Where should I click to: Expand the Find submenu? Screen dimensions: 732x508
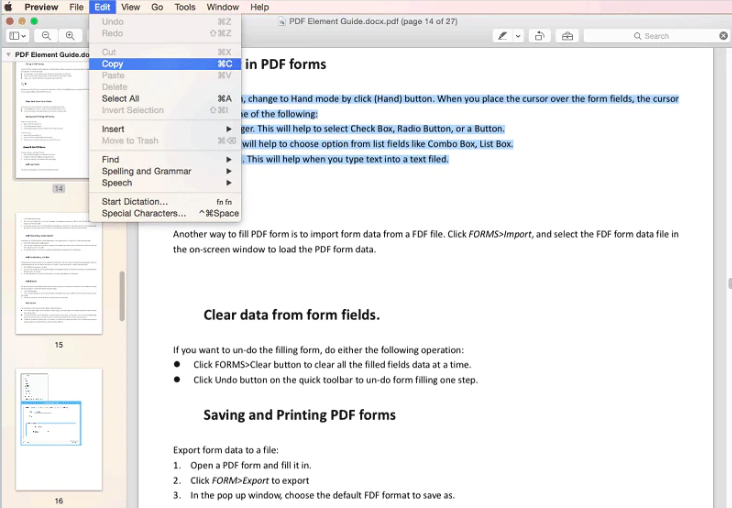[165, 159]
